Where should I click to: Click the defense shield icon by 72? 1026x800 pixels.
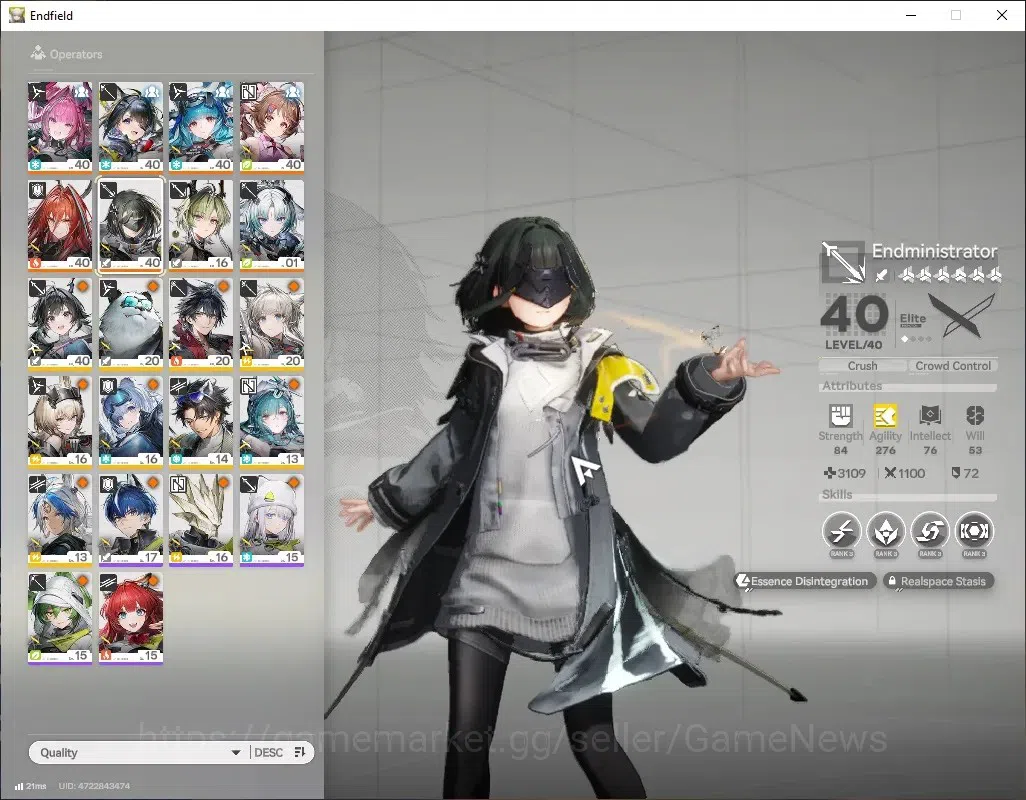956,473
